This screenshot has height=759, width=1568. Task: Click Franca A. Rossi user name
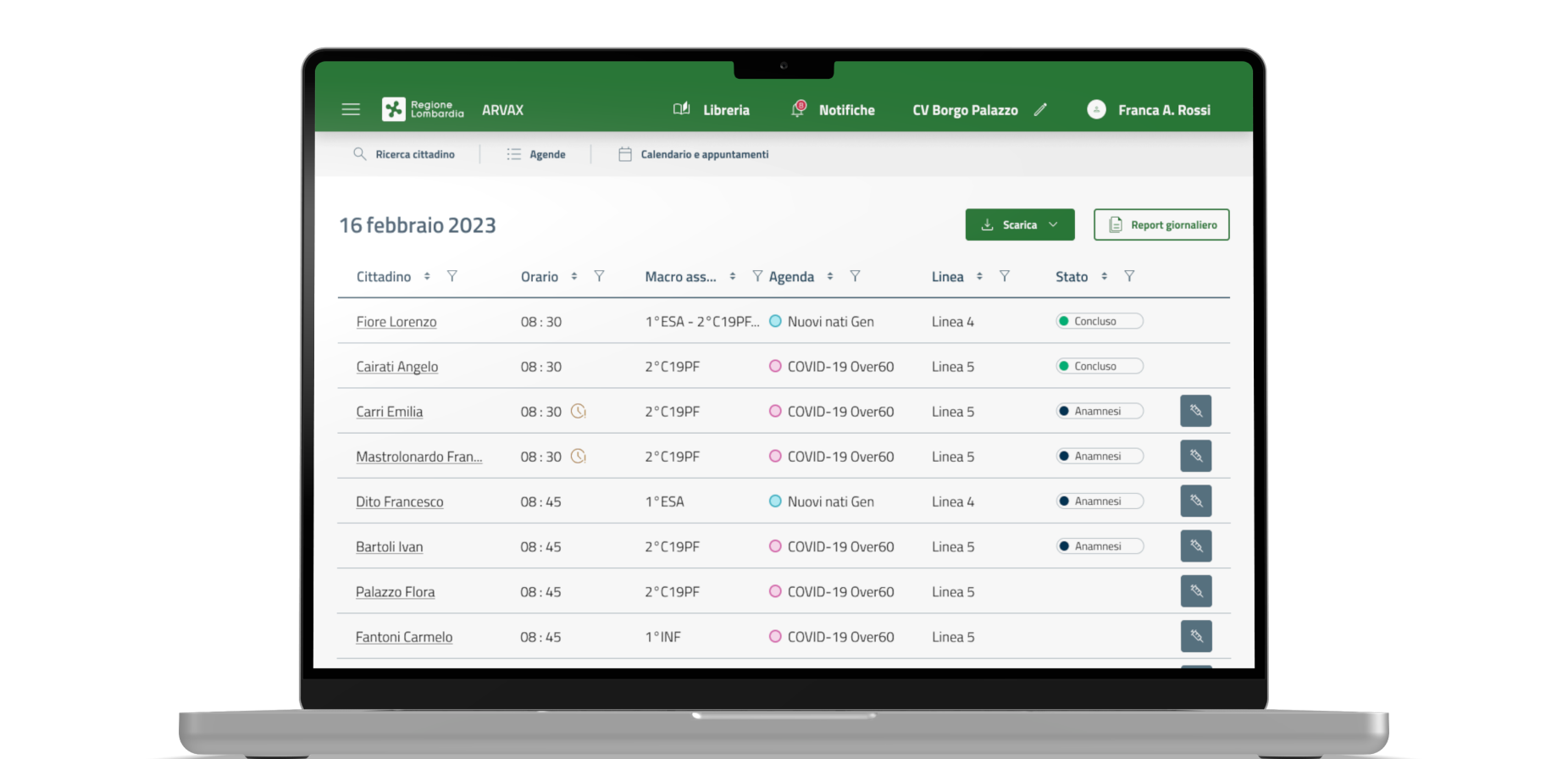point(1165,110)
